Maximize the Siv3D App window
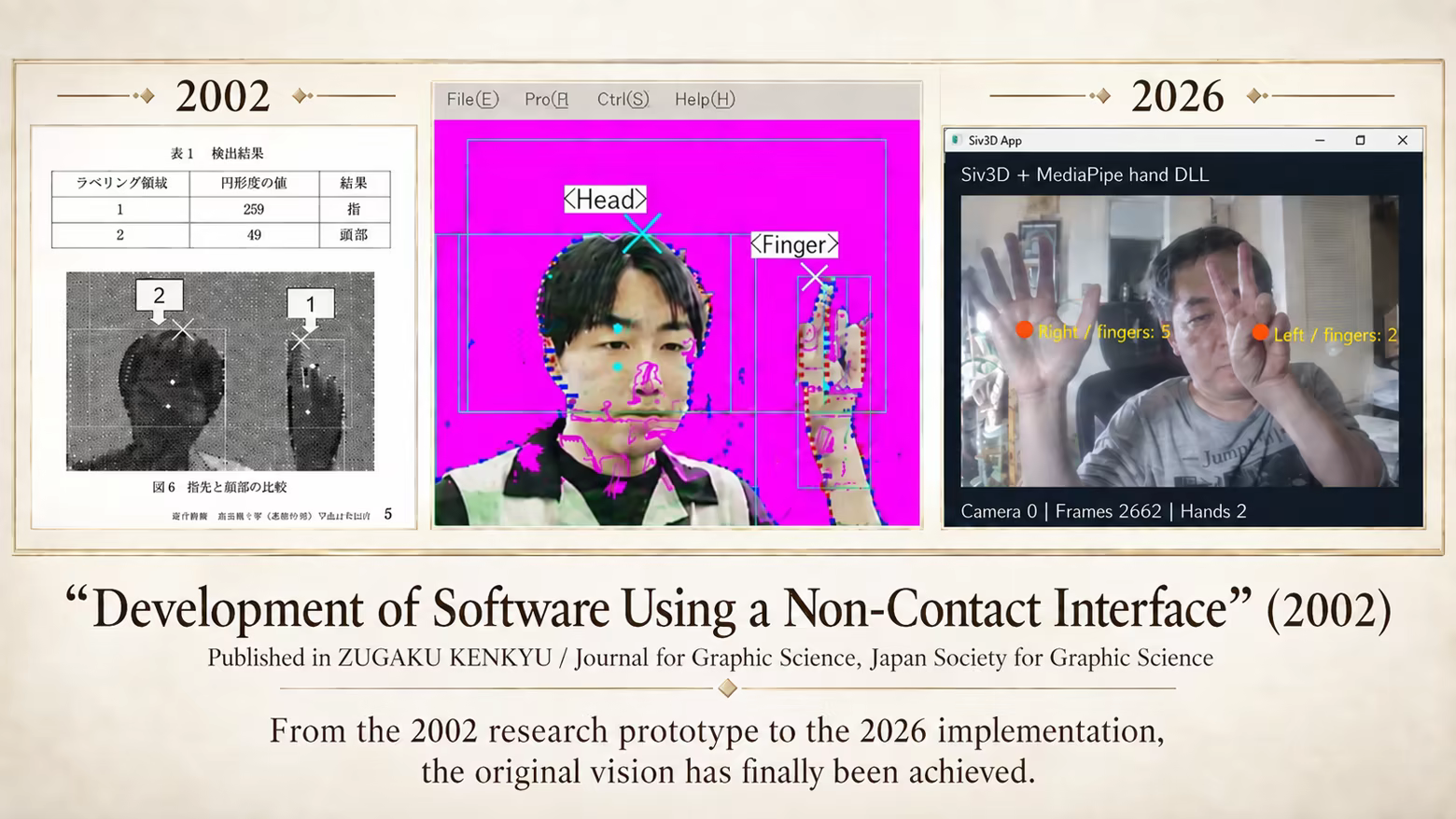1456x819 pixels. [x=1360, y=140]
